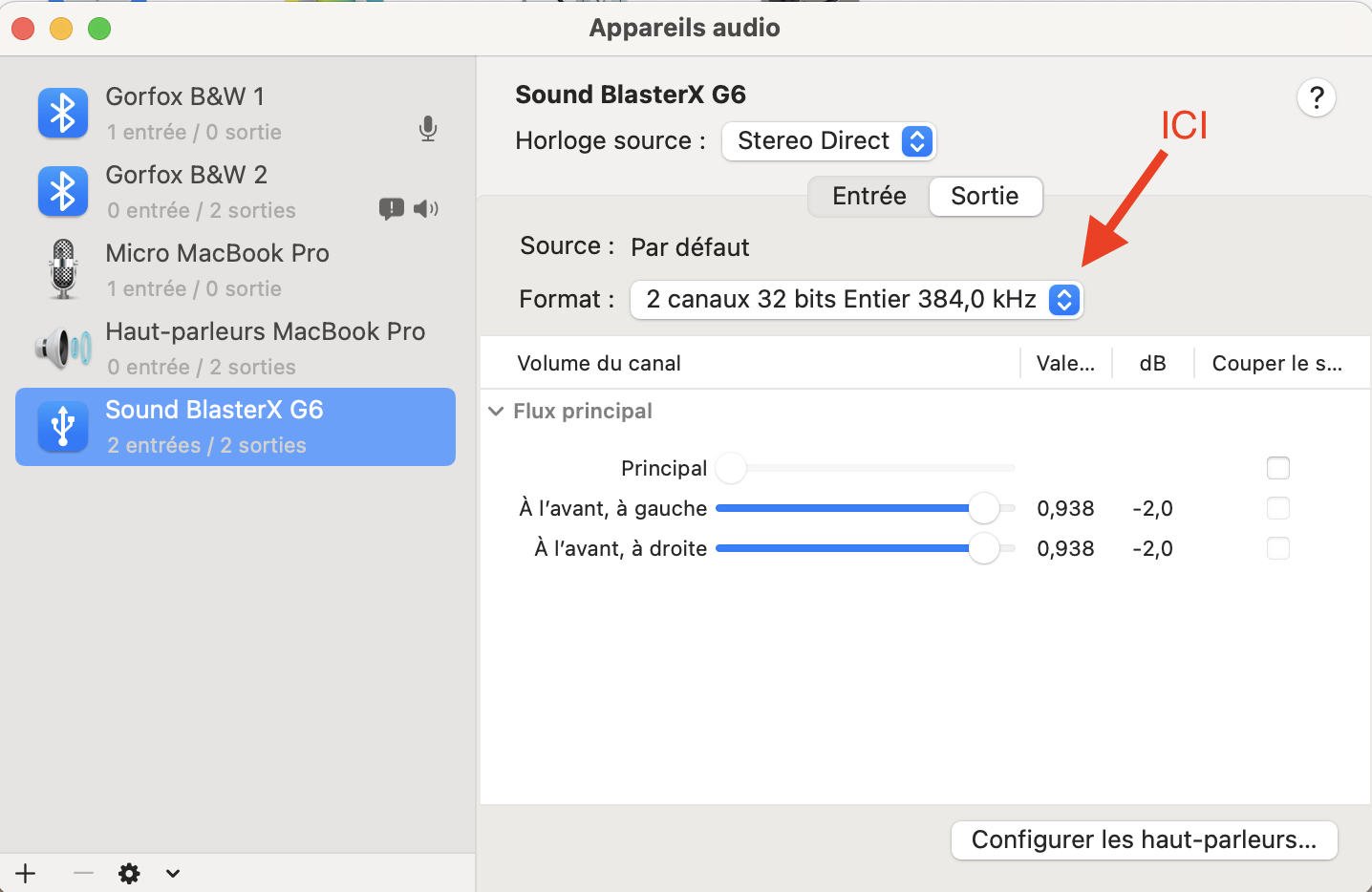Click the USB icon for Sound BlasterX G6

click(x=63, y=427)
